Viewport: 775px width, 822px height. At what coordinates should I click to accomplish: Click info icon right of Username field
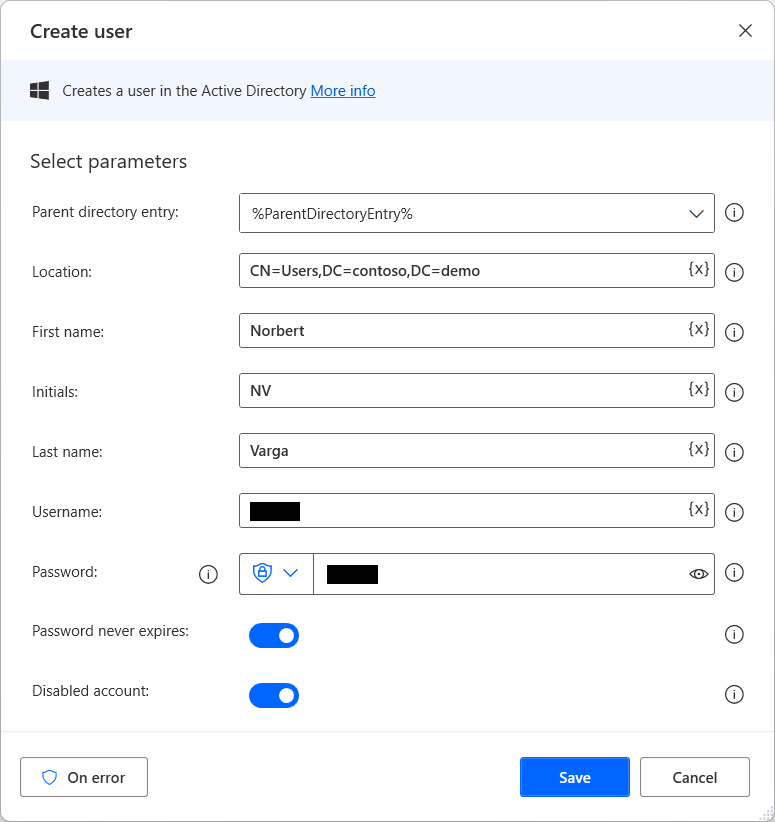pos(734,512)
